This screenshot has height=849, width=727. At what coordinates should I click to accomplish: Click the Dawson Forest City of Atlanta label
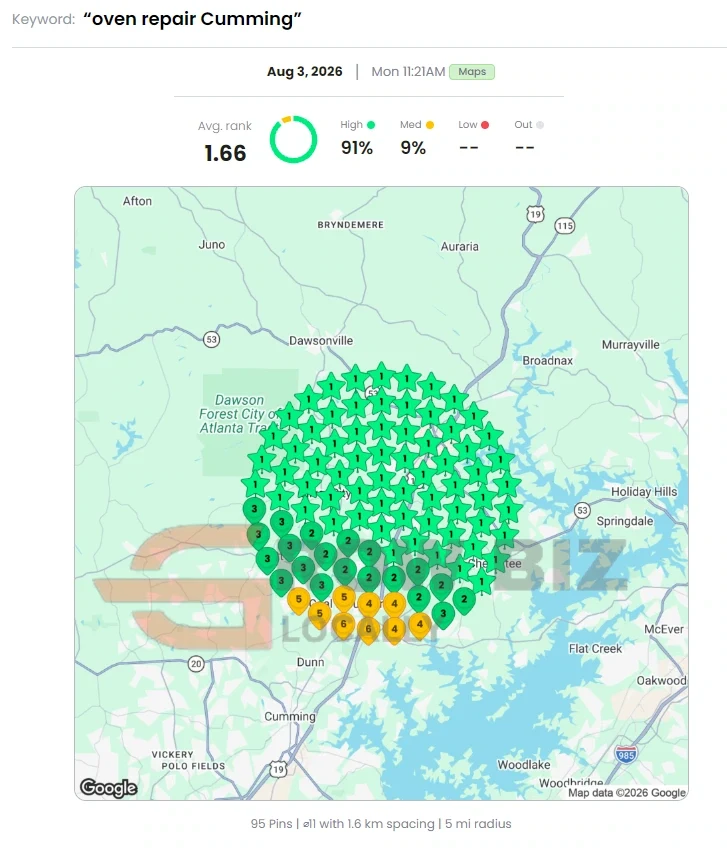pyautogui.click(x=237, y=414)
